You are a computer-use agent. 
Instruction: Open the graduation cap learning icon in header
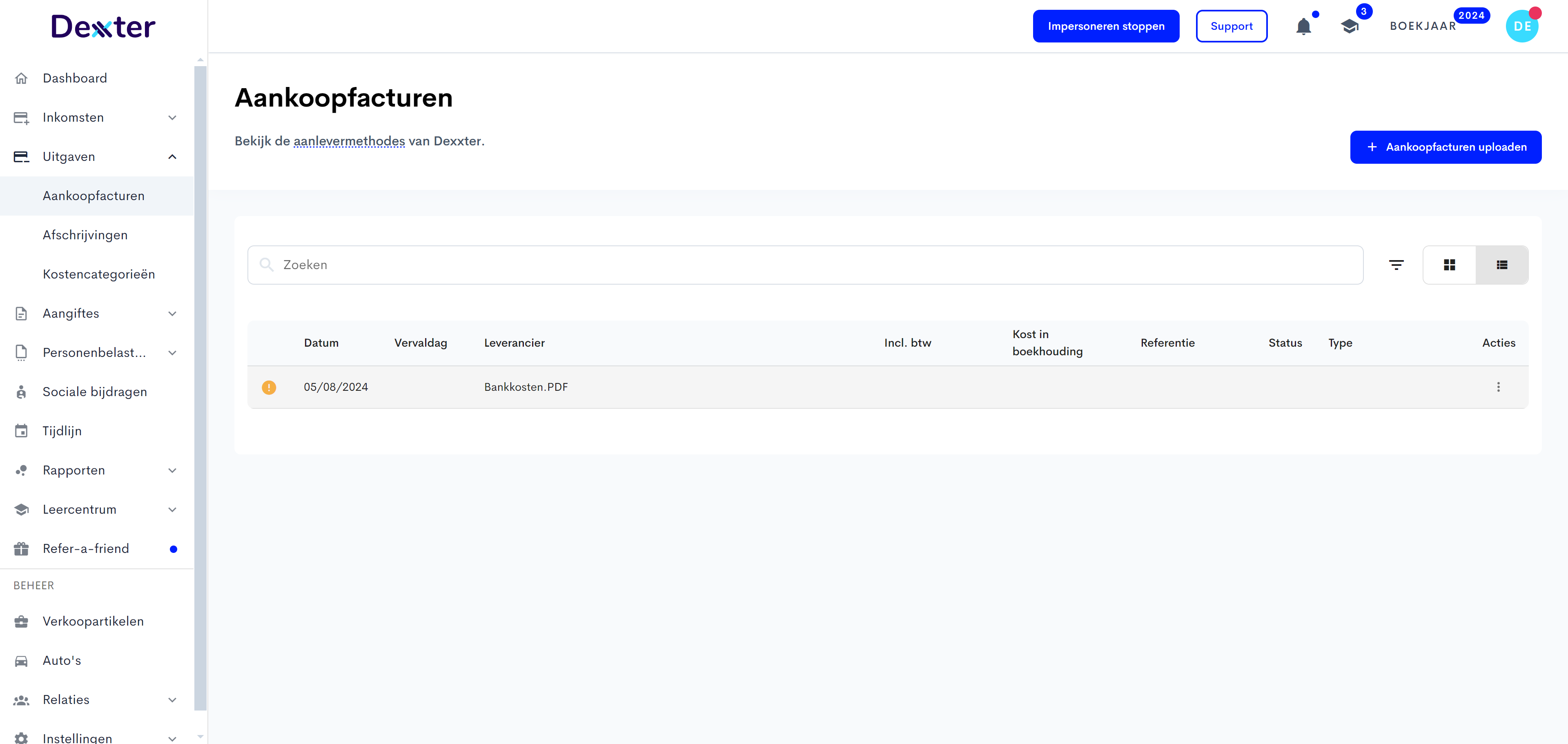[x=1350, y=26]
